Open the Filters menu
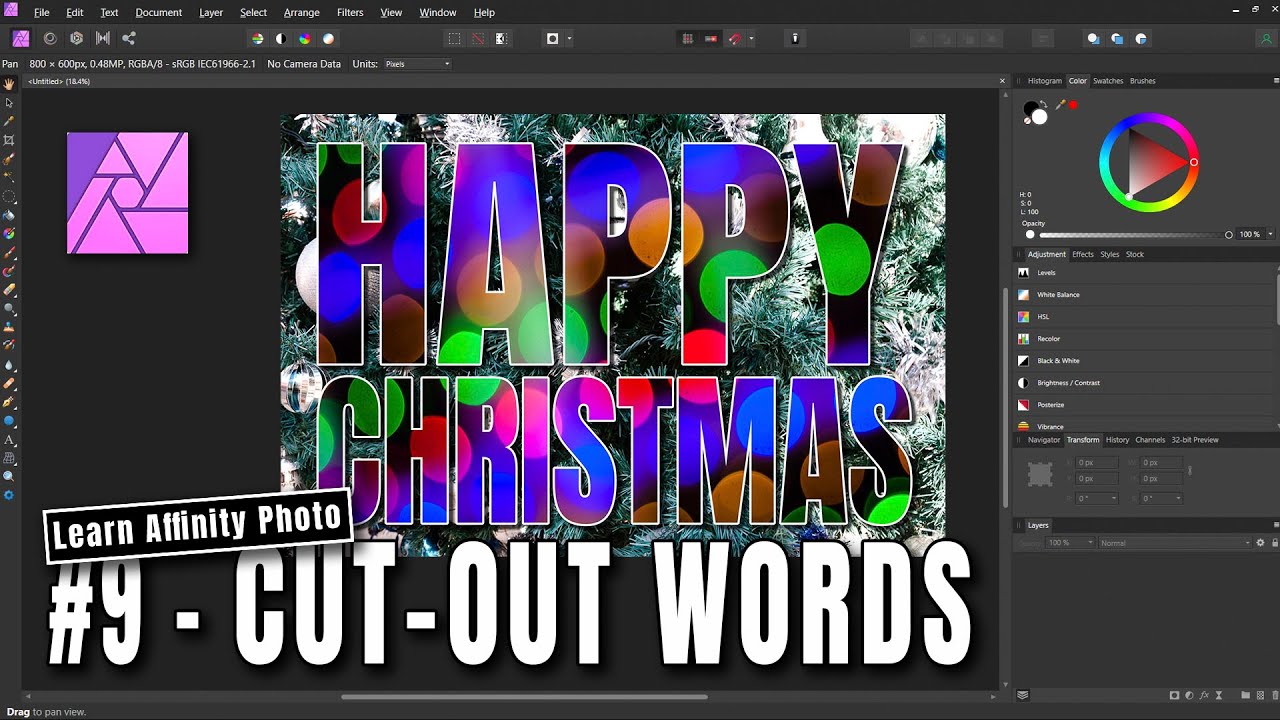 point(350,13)
